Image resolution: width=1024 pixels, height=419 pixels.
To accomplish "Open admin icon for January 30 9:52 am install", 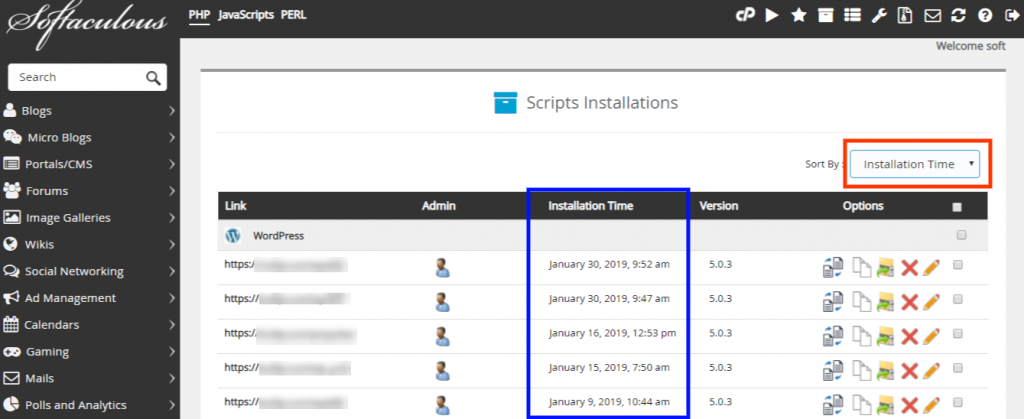I will pyautogui.click(x=442, y=266).
